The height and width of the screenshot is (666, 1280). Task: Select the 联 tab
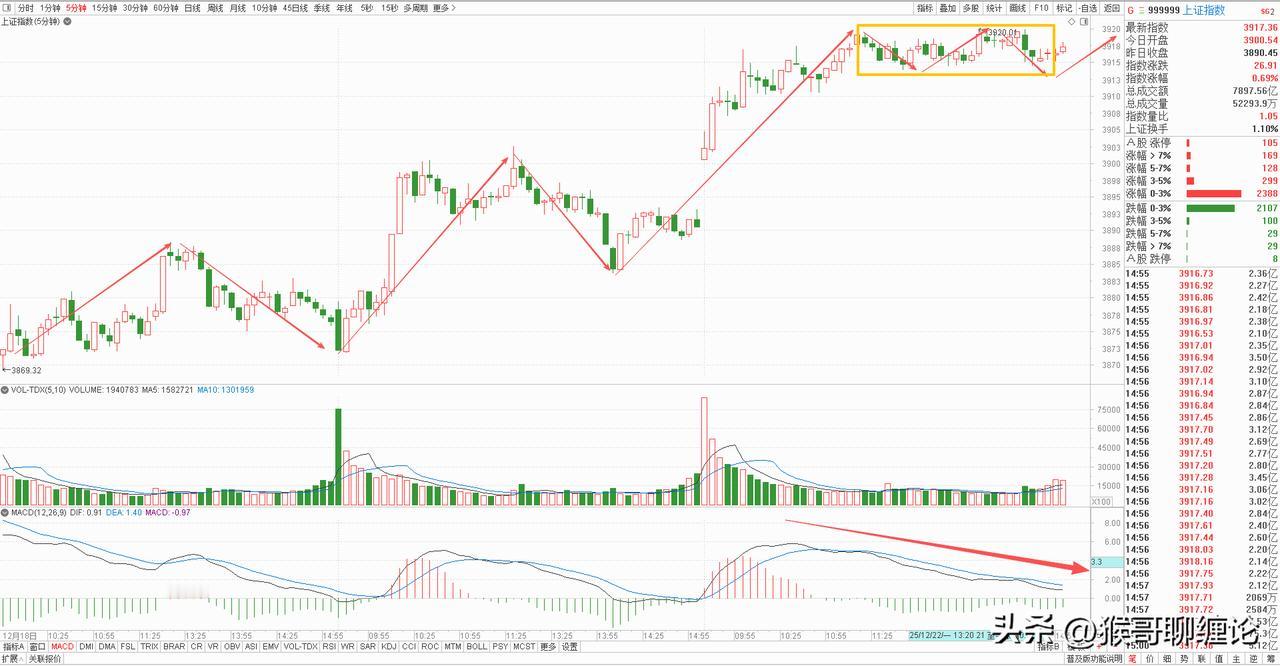point(1201,659)
